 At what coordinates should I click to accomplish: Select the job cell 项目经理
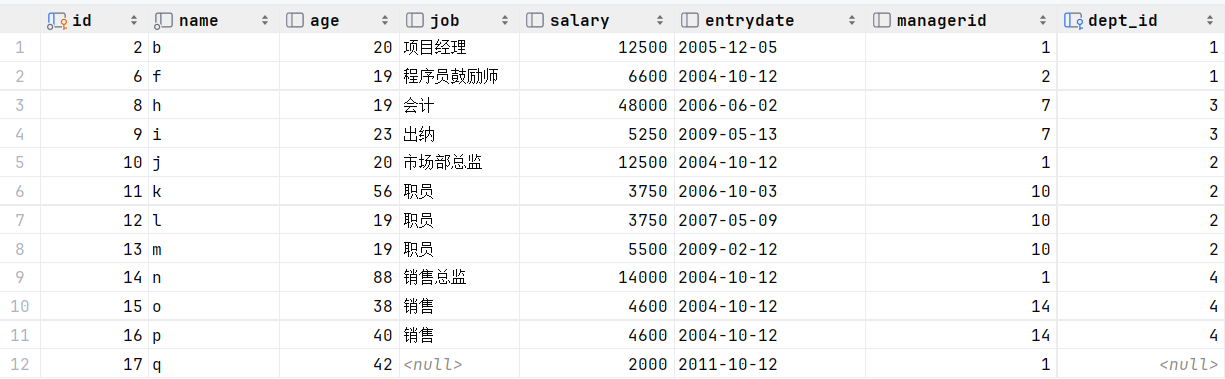[x=459, y=47]
